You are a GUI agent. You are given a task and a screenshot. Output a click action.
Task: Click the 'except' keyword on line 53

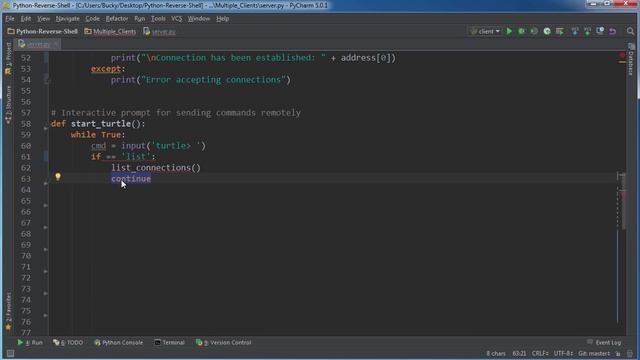106,69
